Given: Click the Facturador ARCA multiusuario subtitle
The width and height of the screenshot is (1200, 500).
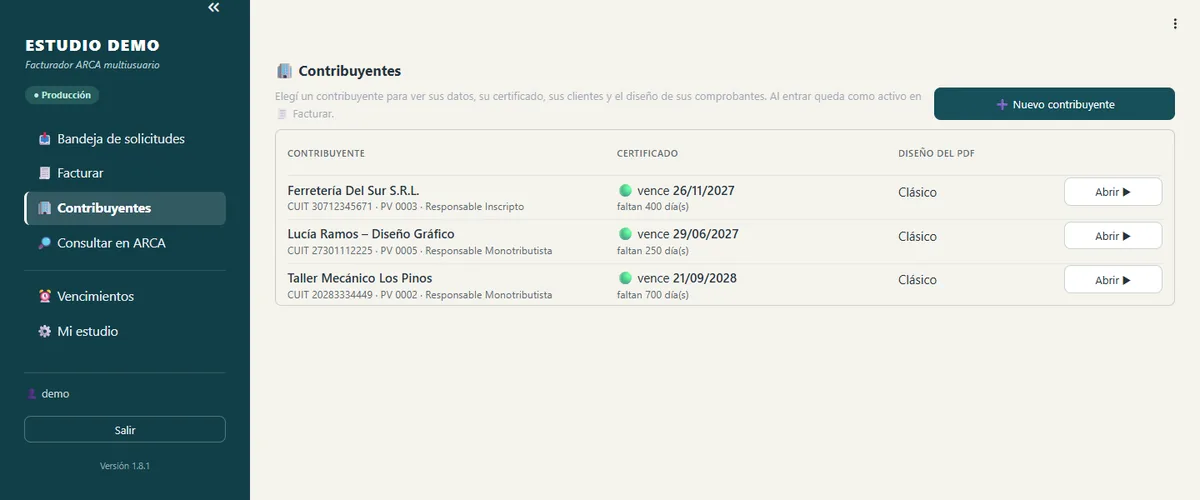Looking at the screenshot, I should click(x=92, y=65).
